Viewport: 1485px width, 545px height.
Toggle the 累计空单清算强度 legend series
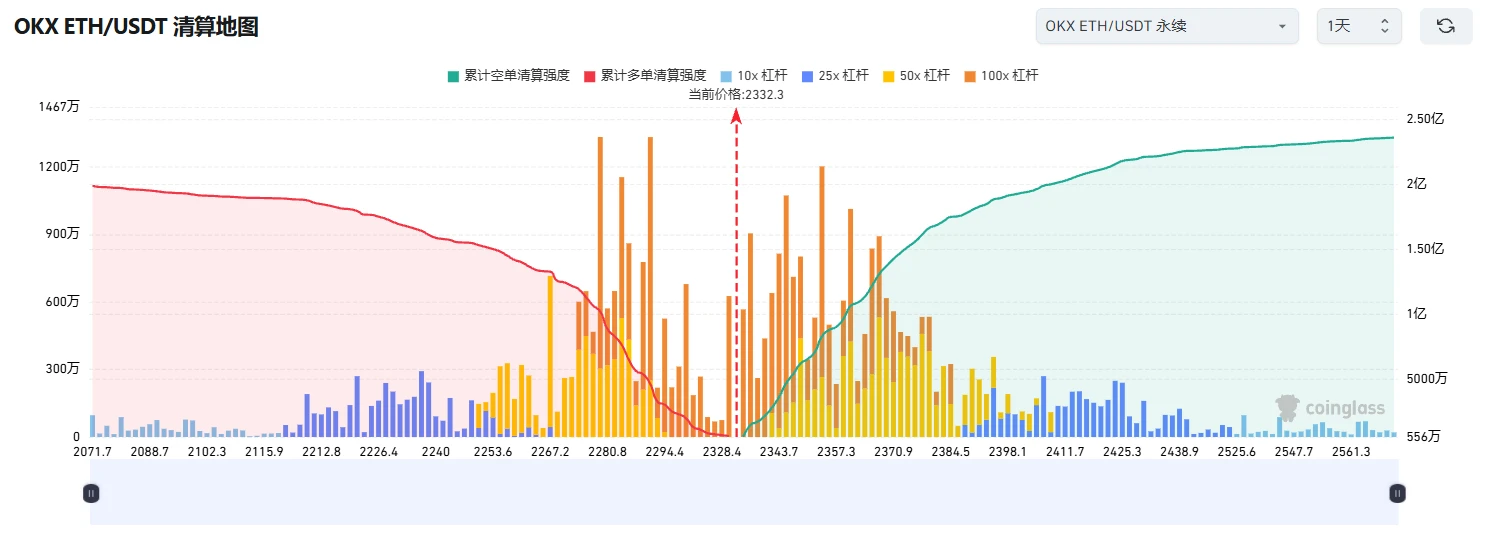pyautogui.click(x=508, y=75)
